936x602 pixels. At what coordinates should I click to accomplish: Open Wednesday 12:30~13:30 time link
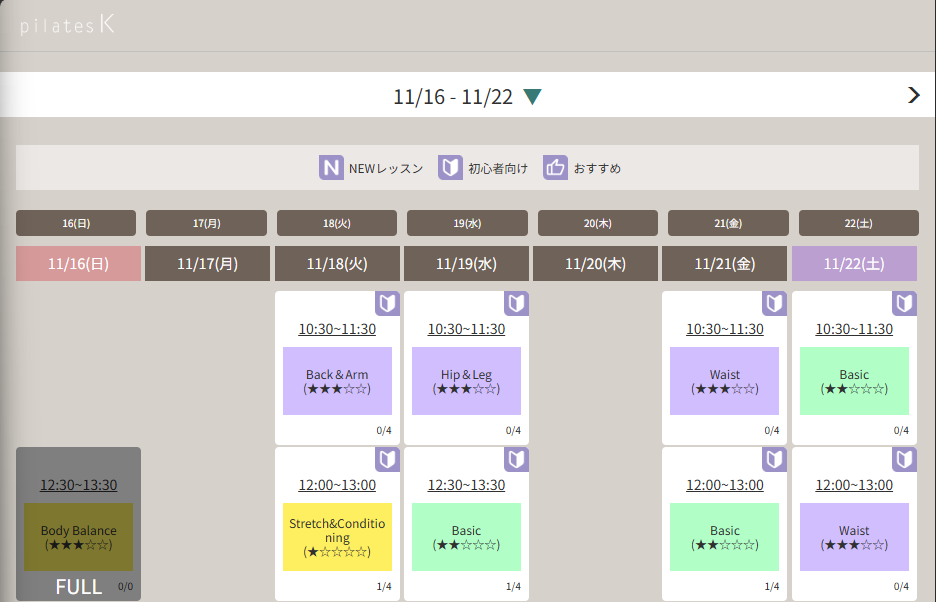(x=466, y=485)
